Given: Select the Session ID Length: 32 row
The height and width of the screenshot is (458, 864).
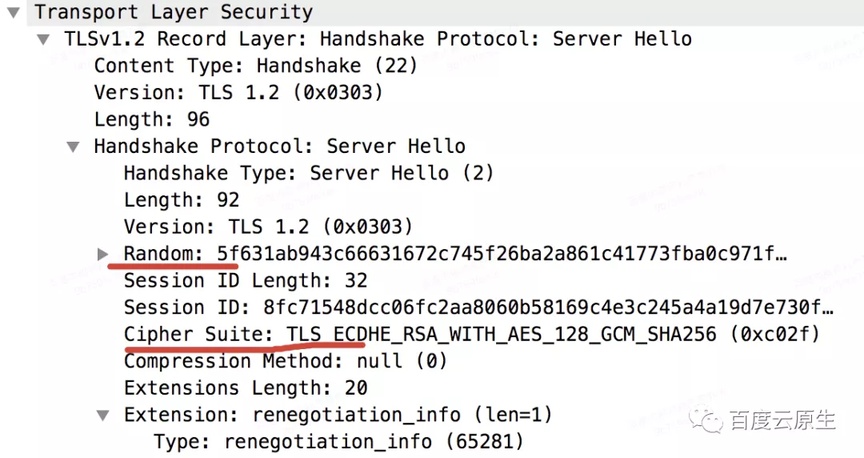Looking at the screenshot, I should tap(245, 281).
